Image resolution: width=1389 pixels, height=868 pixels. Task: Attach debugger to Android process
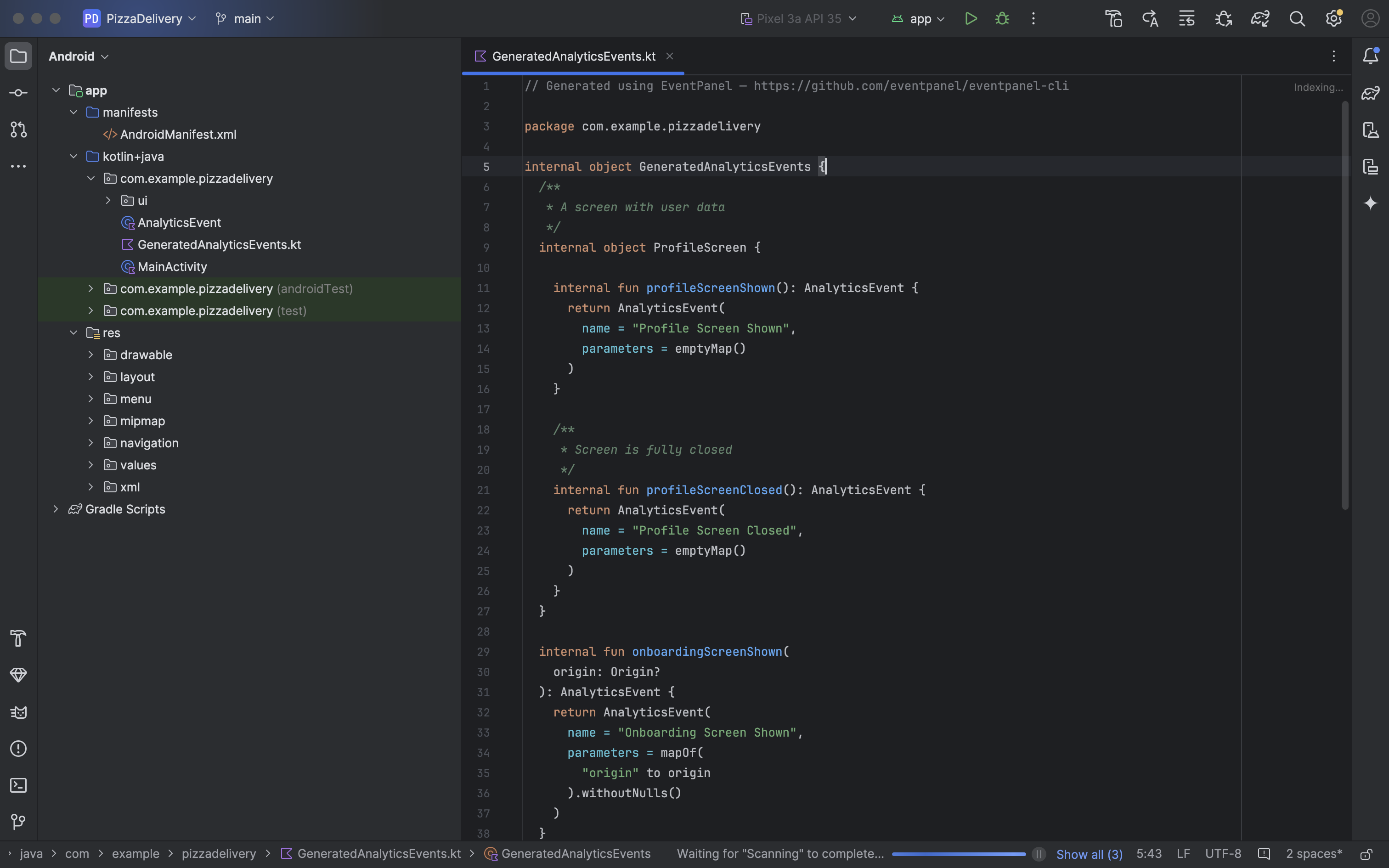pyautogui.click(x=1224, y=19)
